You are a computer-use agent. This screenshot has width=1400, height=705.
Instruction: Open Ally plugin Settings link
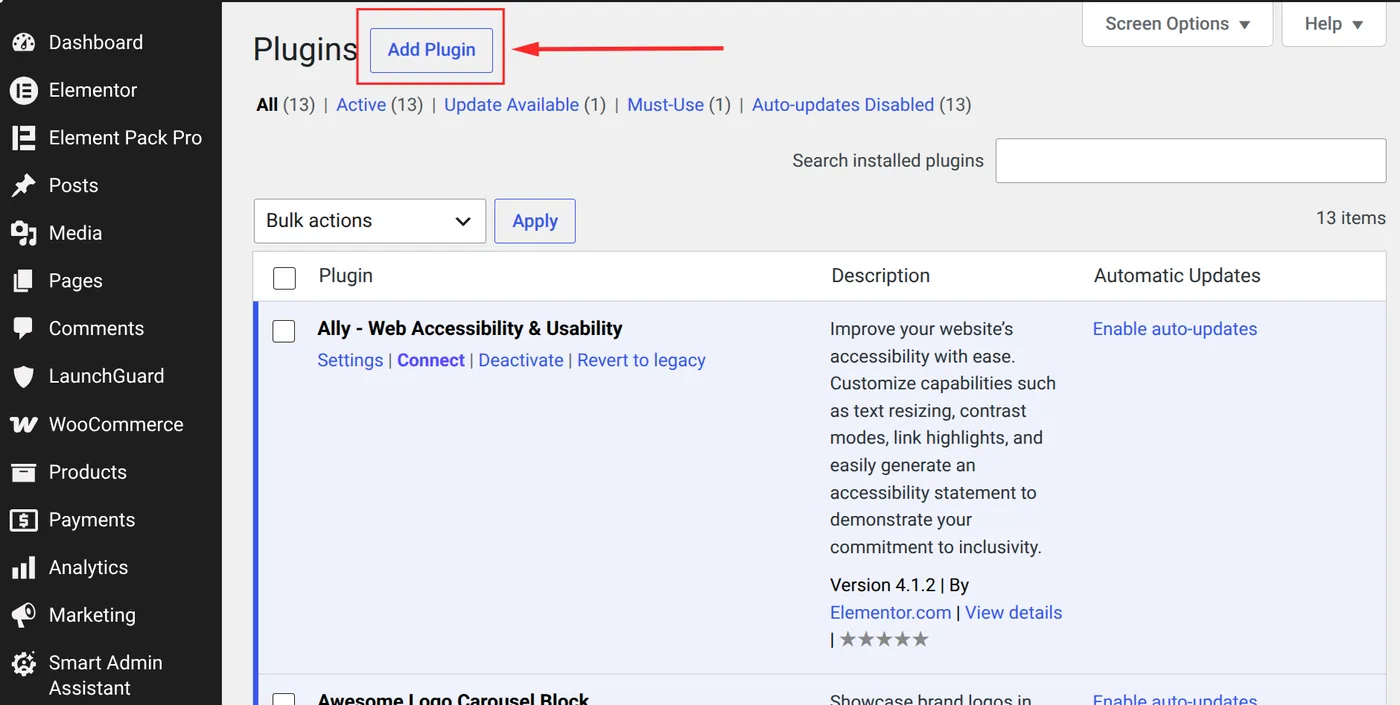coord(350,361)
